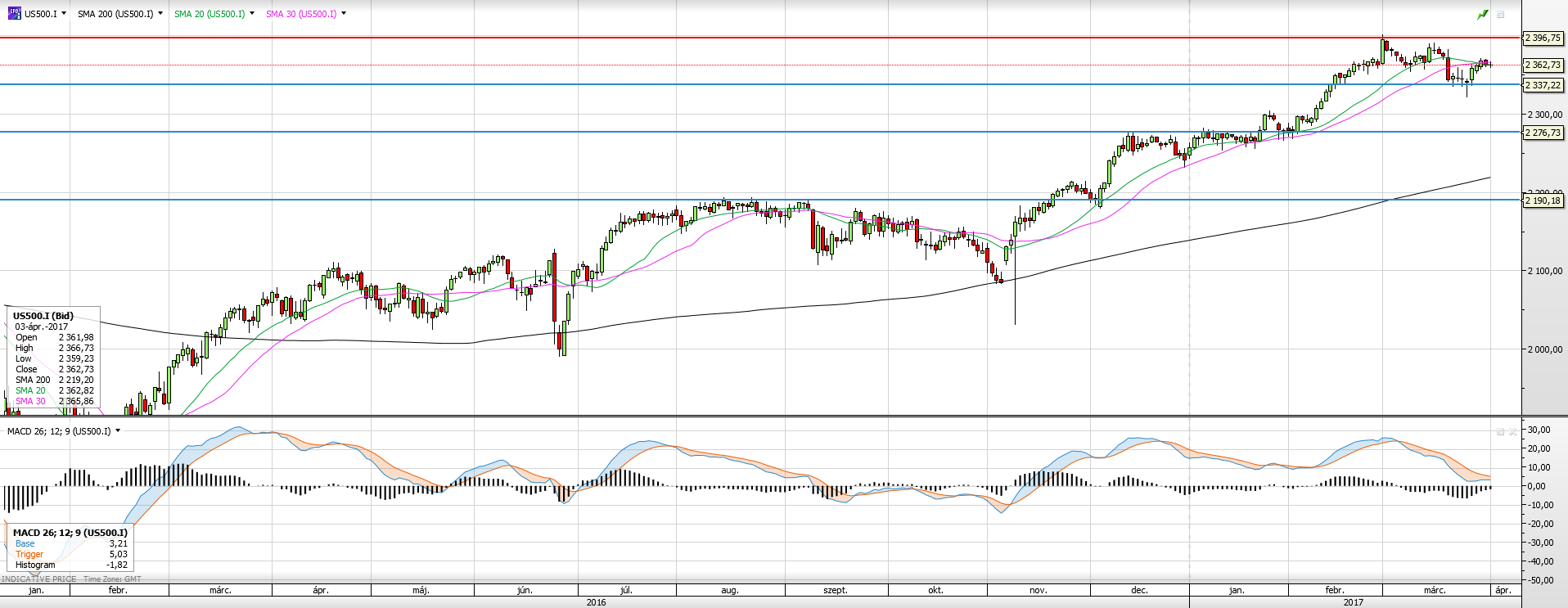Click the aug. month on time axis
Viewport: 1568px width, 608px height.
pos(729,590)
